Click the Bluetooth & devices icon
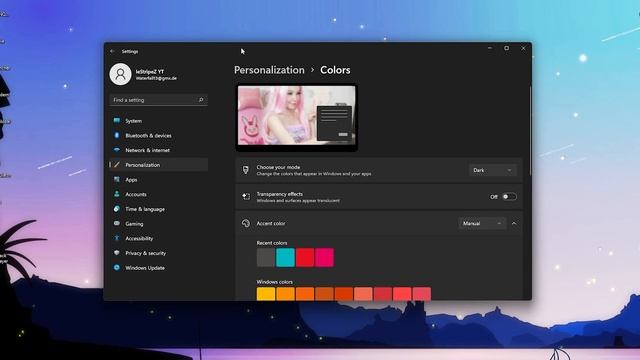This screenshot has width=640, height=360. coord(117,135)
